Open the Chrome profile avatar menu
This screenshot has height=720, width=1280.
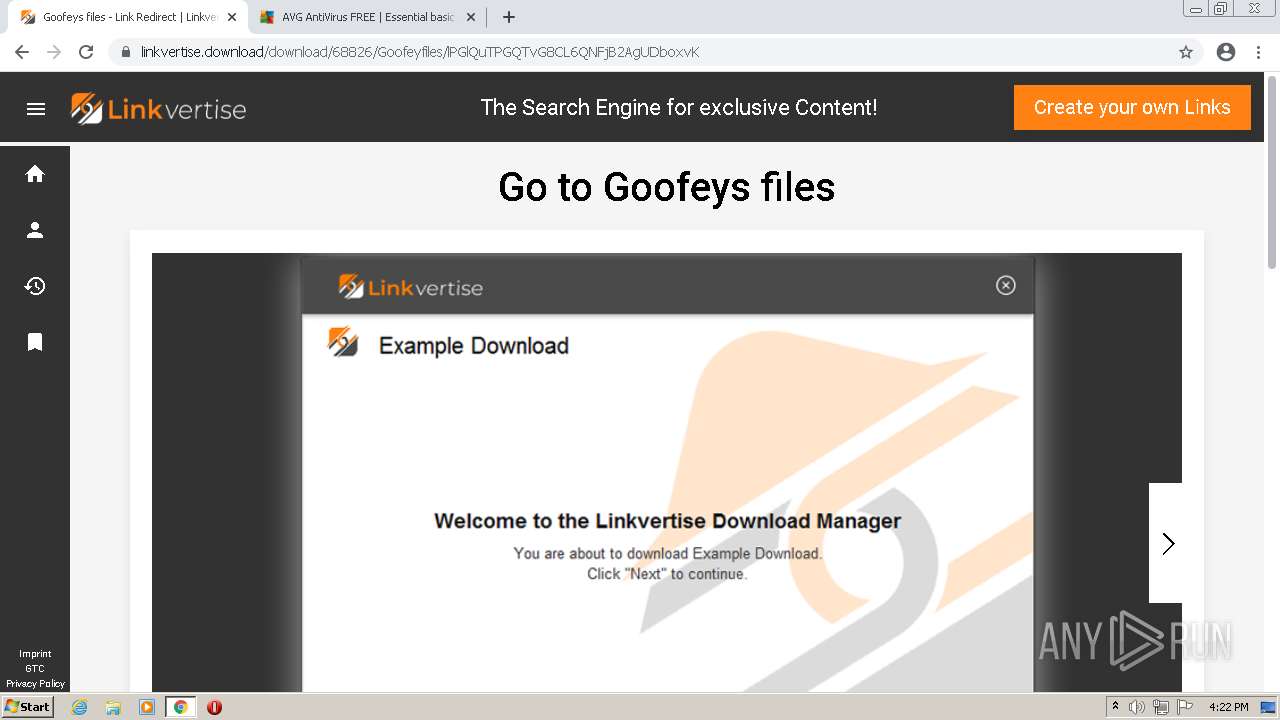click(1226, 52)
